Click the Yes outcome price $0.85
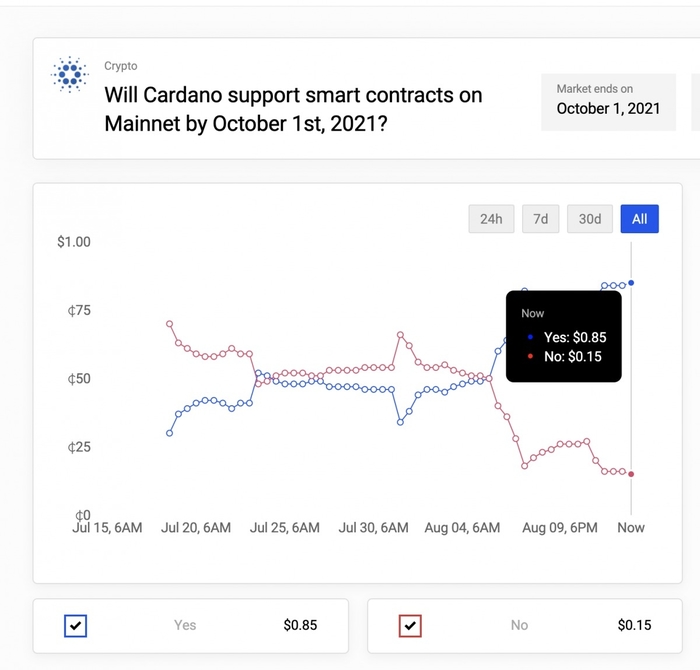Screen dimensions: 700x670 pyautogui.click(x=300, y=625)
